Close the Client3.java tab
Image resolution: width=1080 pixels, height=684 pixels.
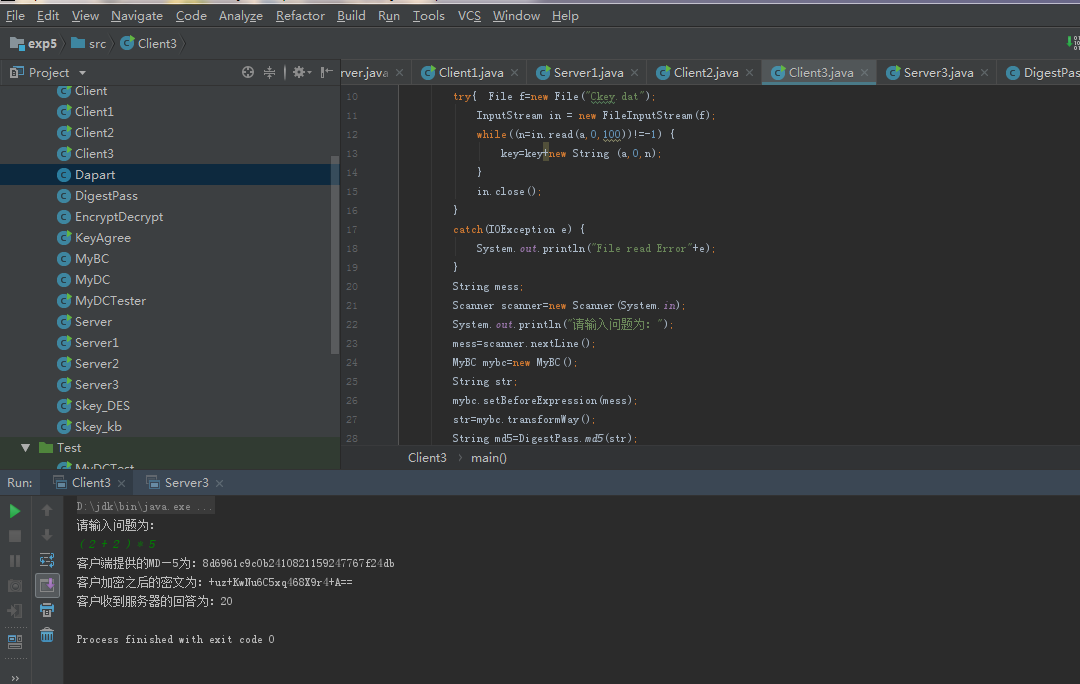pyautogui.click(x=864, y=72)
